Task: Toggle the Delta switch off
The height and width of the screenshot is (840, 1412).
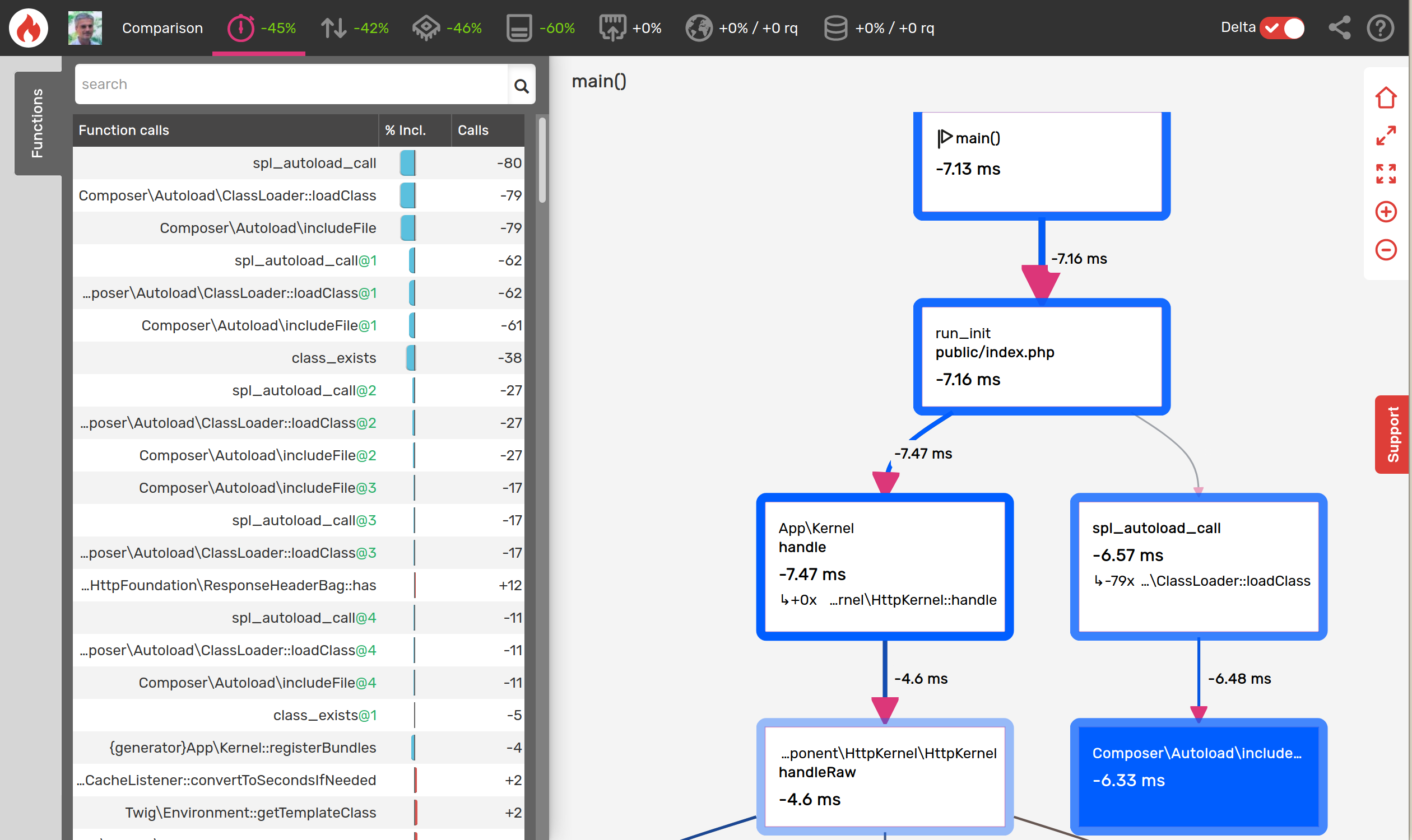Action: [x=1283, y=27]
